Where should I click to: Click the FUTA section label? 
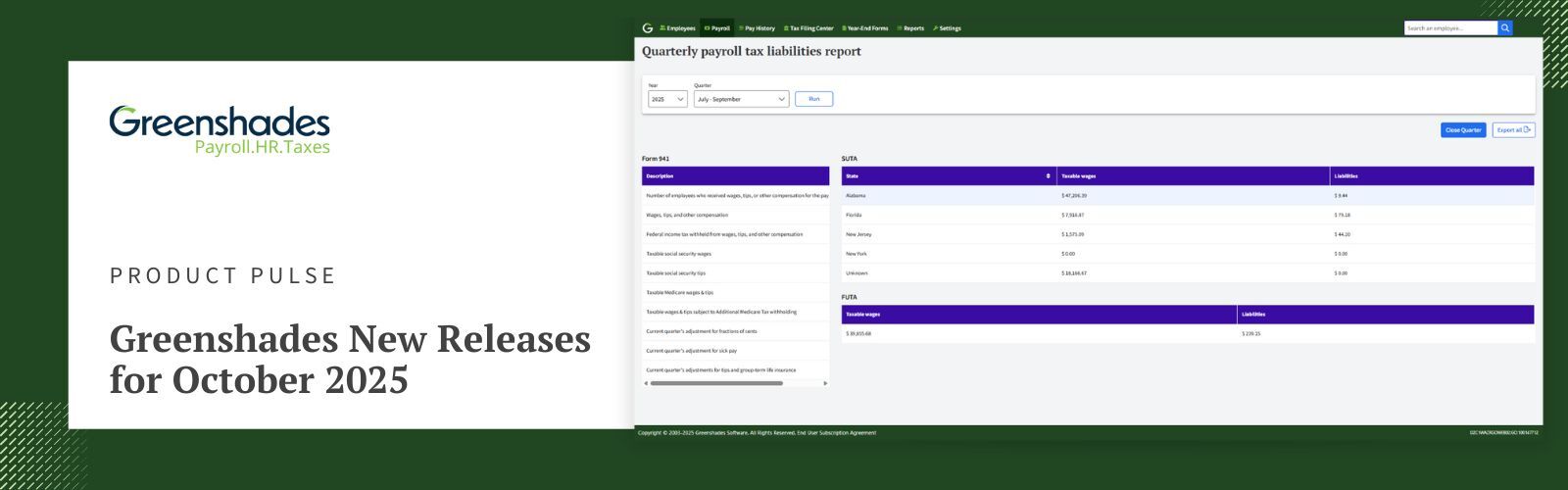(x=849, y=297)
